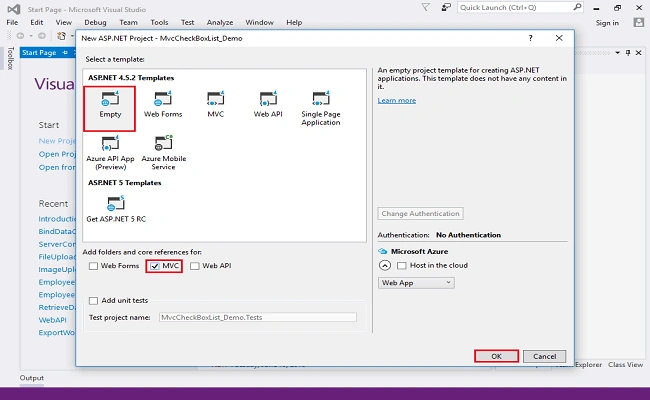Click the Navigate Forward toolbar arrow
The image size is (650, 400).
pos(42,36)
